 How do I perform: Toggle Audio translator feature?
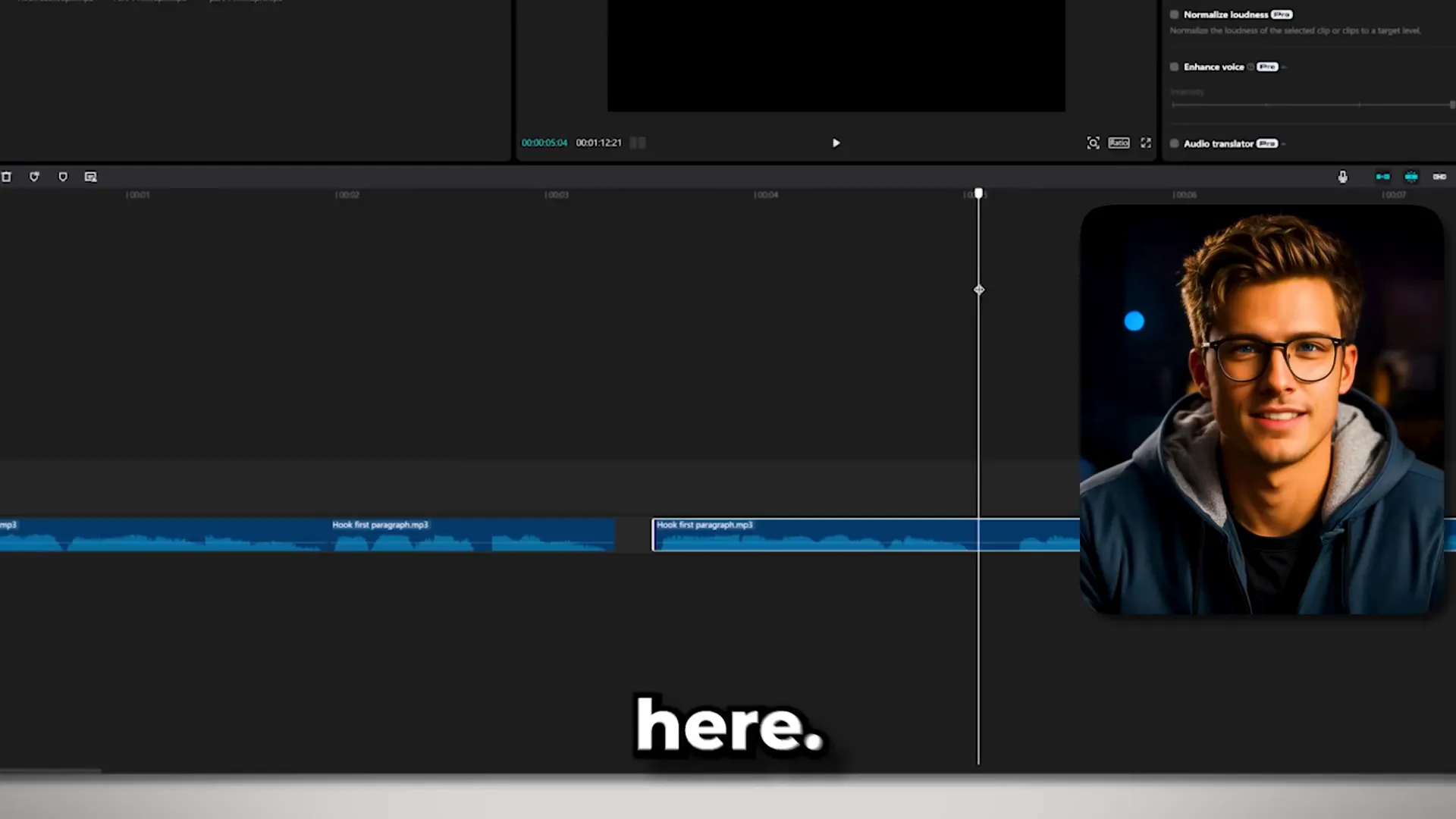pos(1175,144)
